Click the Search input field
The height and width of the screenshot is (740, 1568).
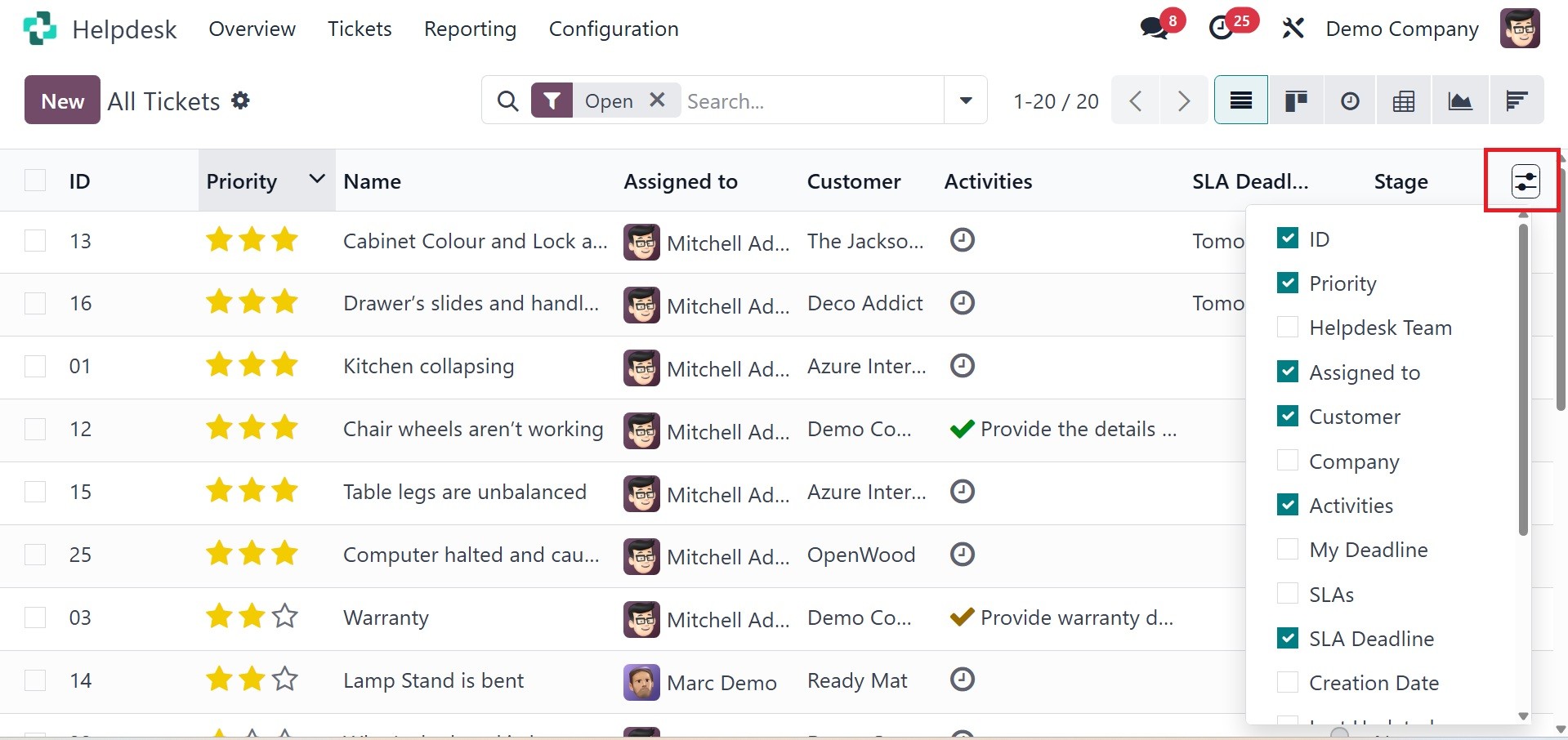[x=809, y=100]
